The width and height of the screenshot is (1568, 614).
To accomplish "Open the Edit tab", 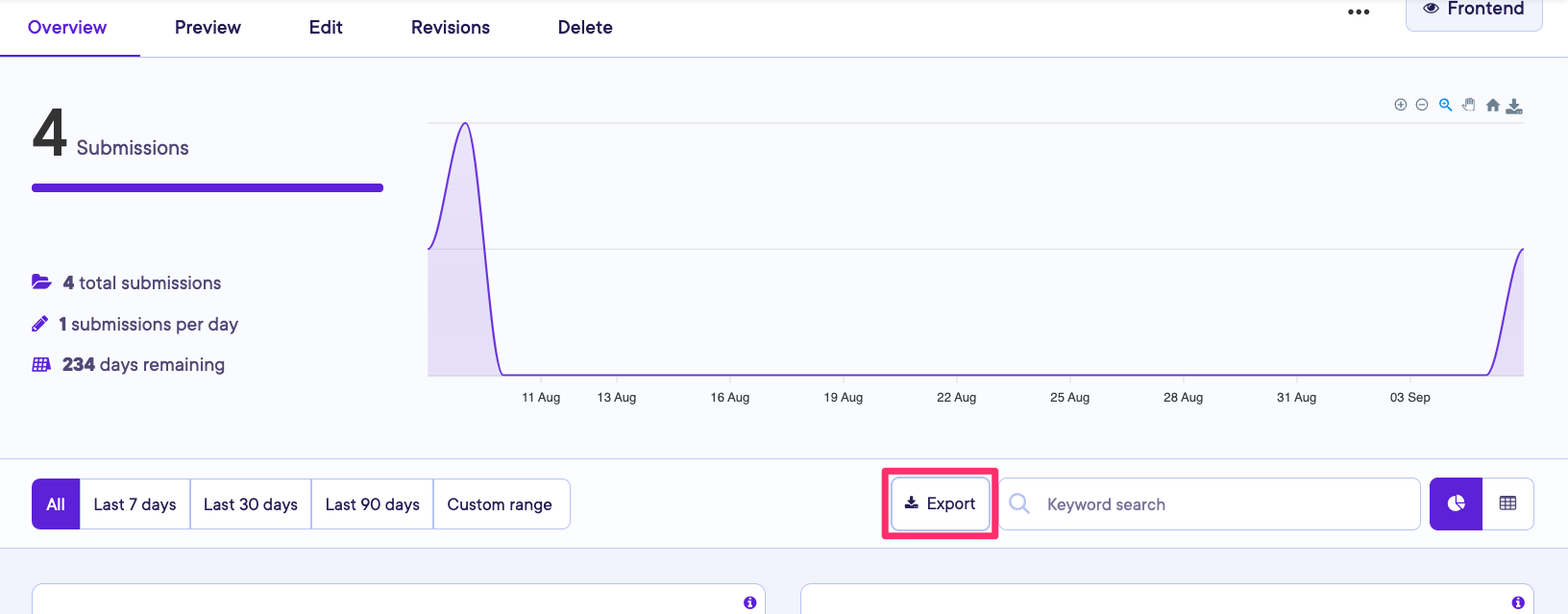I will [326, 28].
